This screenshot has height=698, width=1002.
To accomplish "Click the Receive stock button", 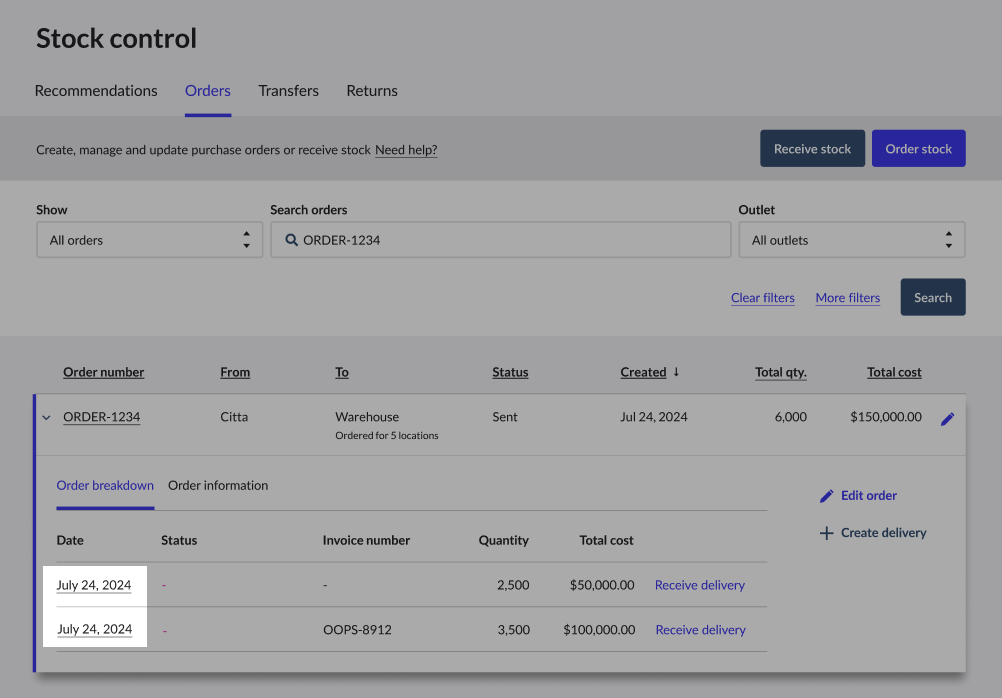I will click(x=812, y=148).
